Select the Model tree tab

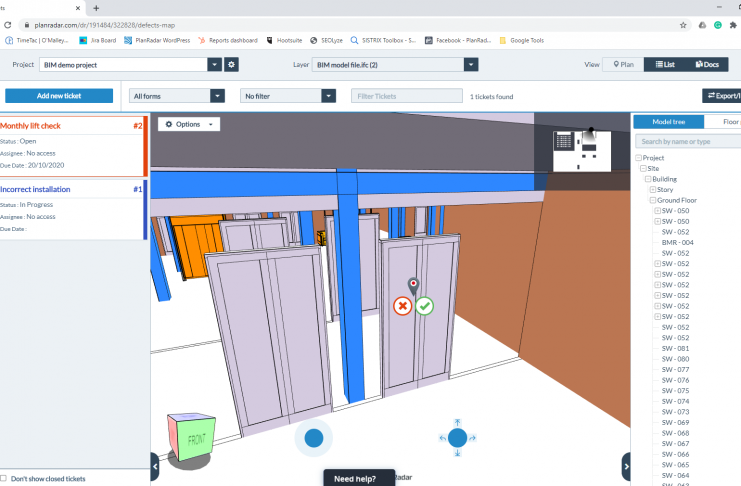click(668, 121)
